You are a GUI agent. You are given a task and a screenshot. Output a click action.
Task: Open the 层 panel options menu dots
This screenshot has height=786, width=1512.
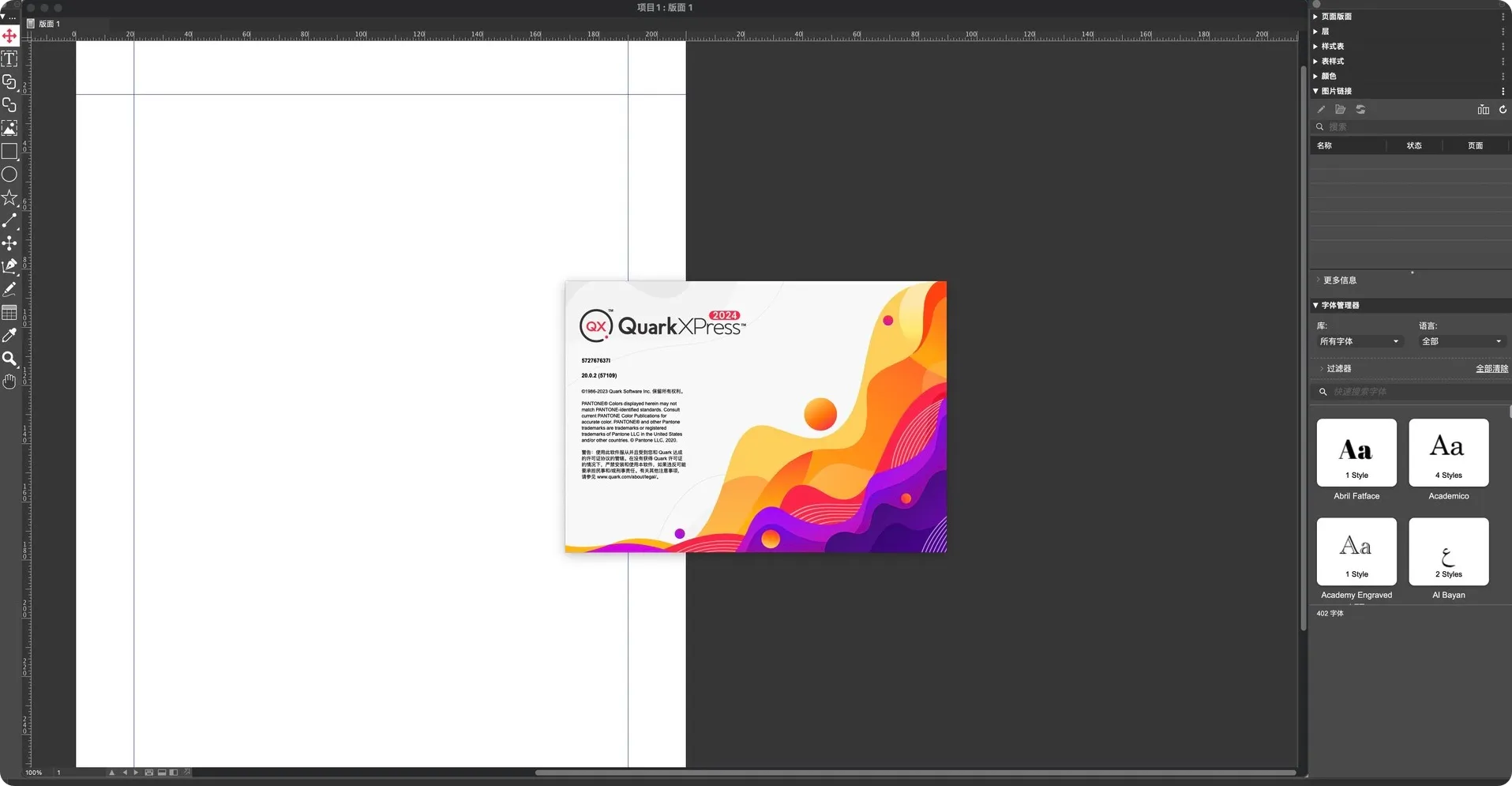pyautogui.click(x=1503, y=32)
